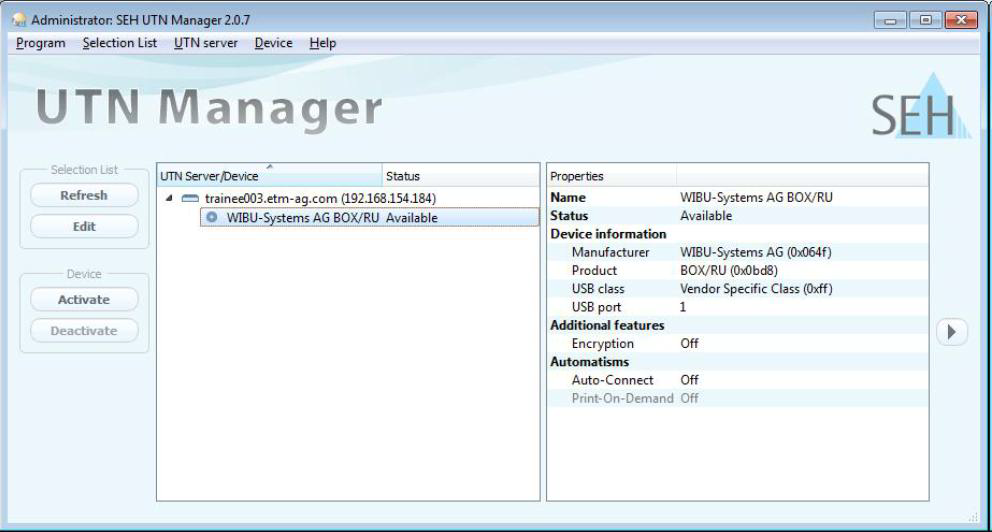The image size is (992, 532).
Task: Select the Encryption property row
Action: (602, 343)
